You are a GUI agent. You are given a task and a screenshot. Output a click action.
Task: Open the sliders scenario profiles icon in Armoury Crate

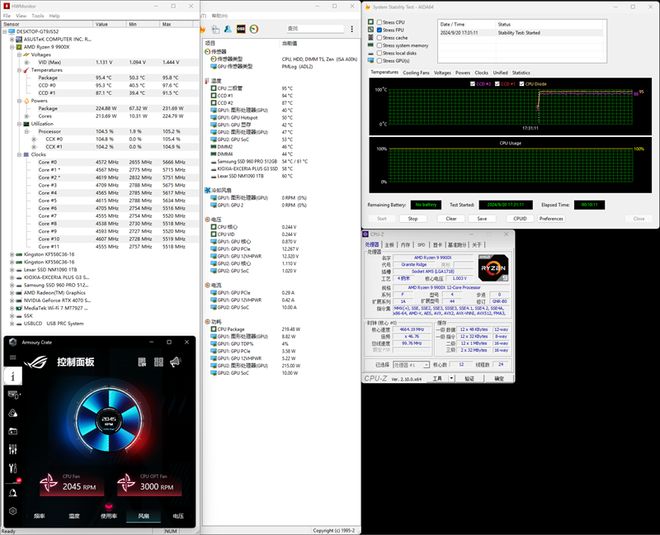pos(13,450)
